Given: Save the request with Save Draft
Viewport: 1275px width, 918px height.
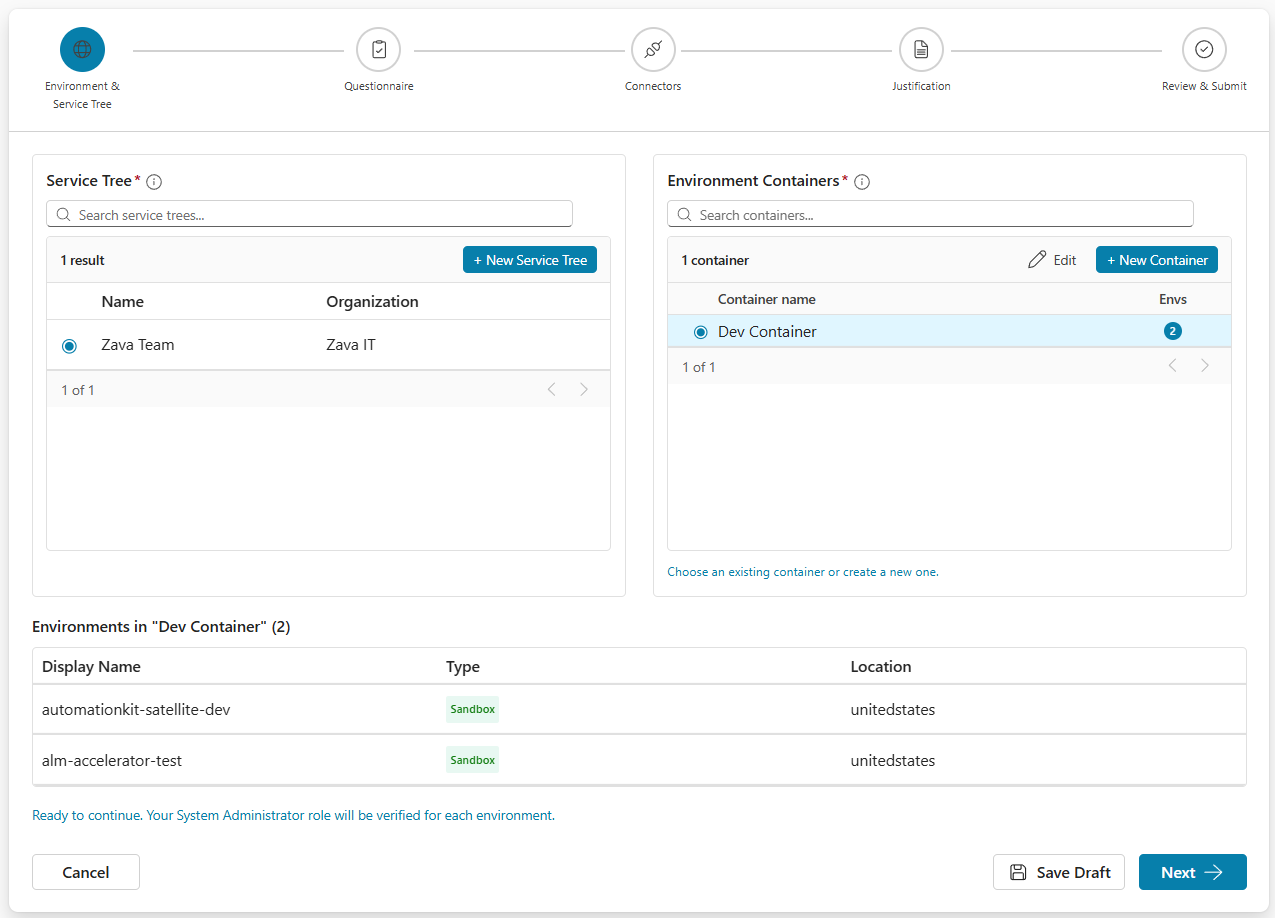Looking at the screenshot, I should click(x=1059, y=872).
